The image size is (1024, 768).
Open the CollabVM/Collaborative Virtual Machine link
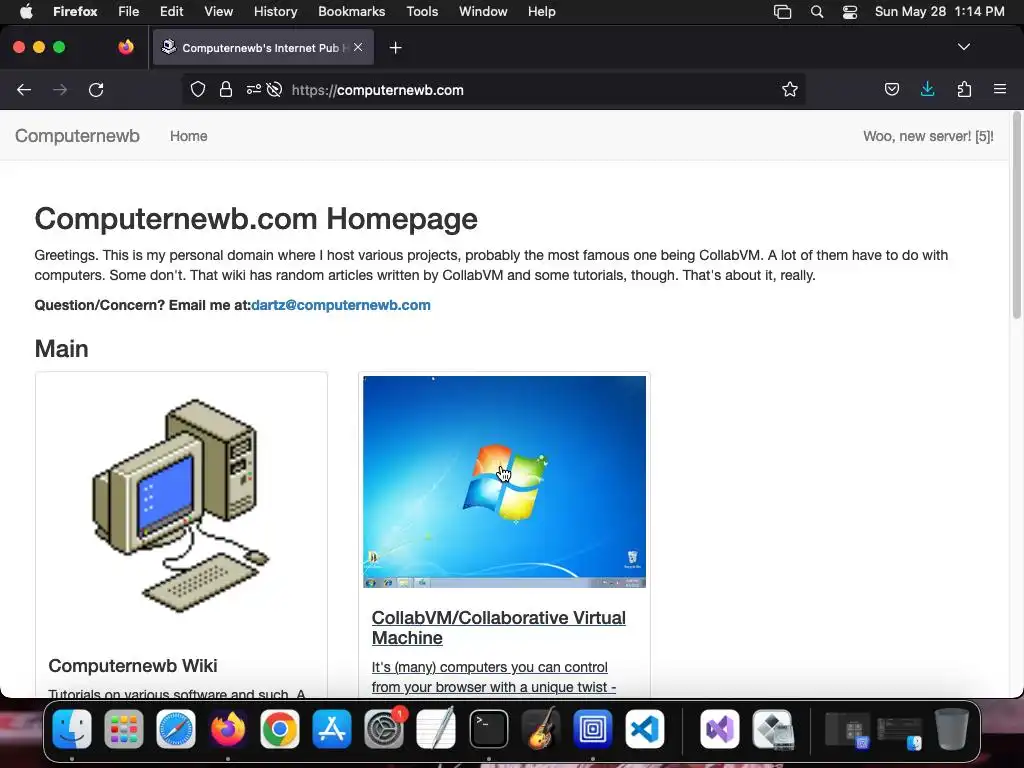tap(499, 628)
